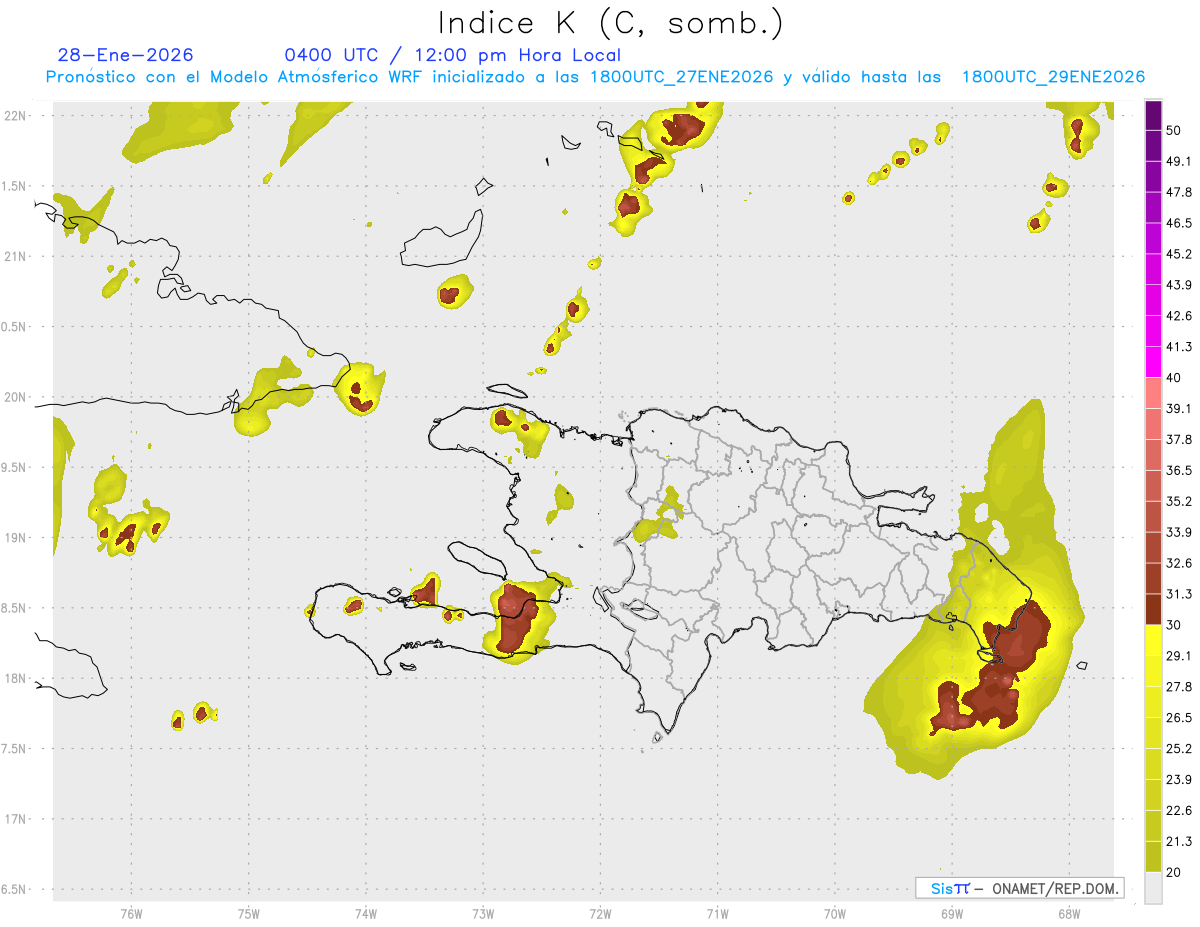
Task: Click the colorbar value "46.5"
Action: 1180,223
